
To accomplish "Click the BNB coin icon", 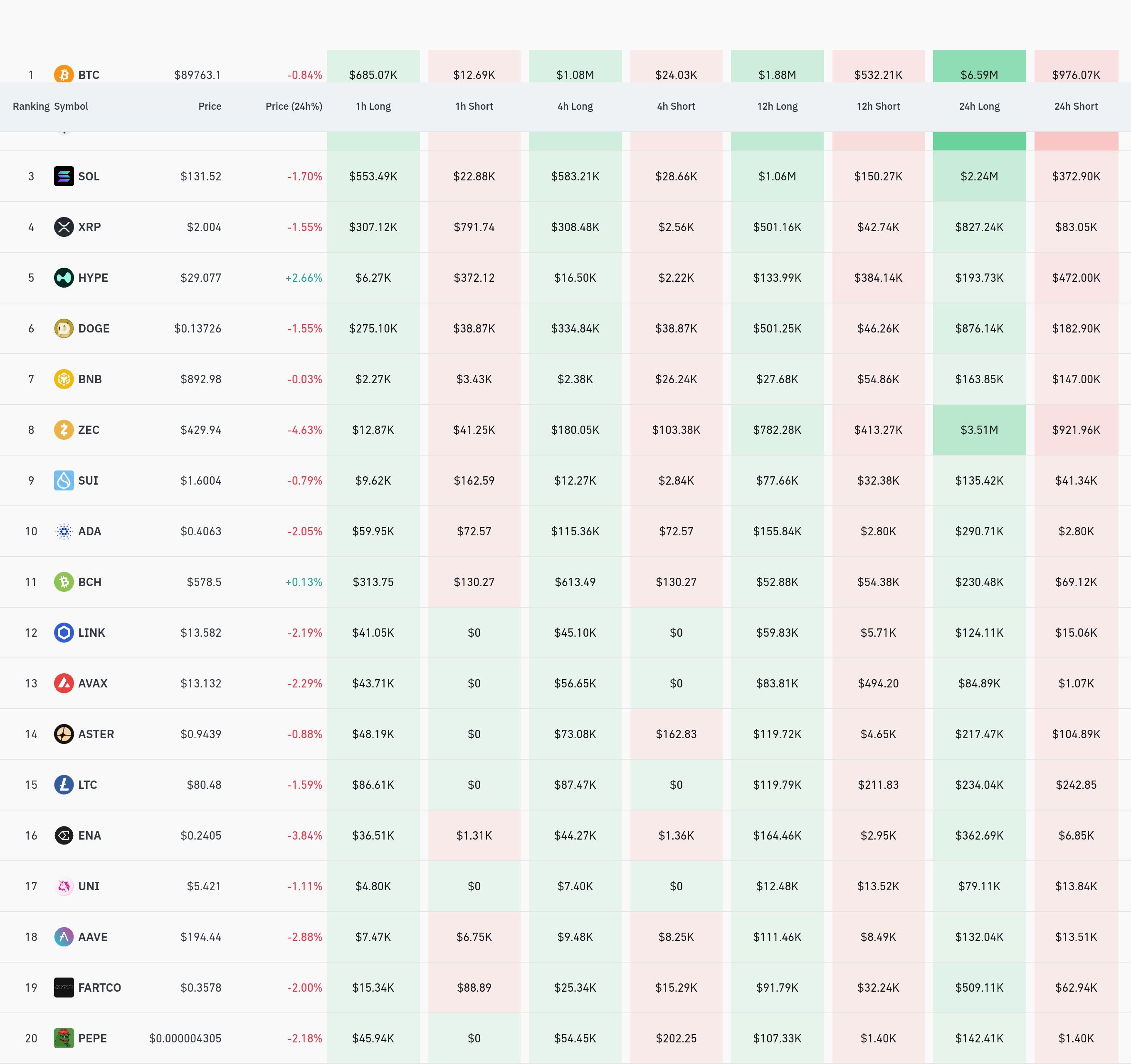I will click(x=64, y=379).
